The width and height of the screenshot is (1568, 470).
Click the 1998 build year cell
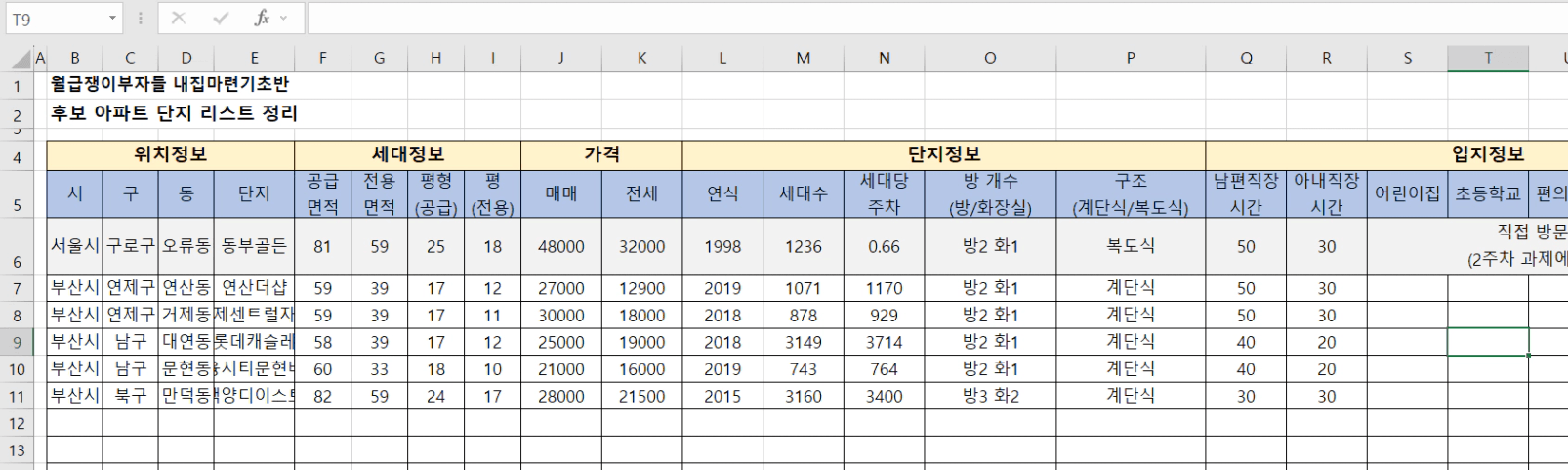click(722, 246)
